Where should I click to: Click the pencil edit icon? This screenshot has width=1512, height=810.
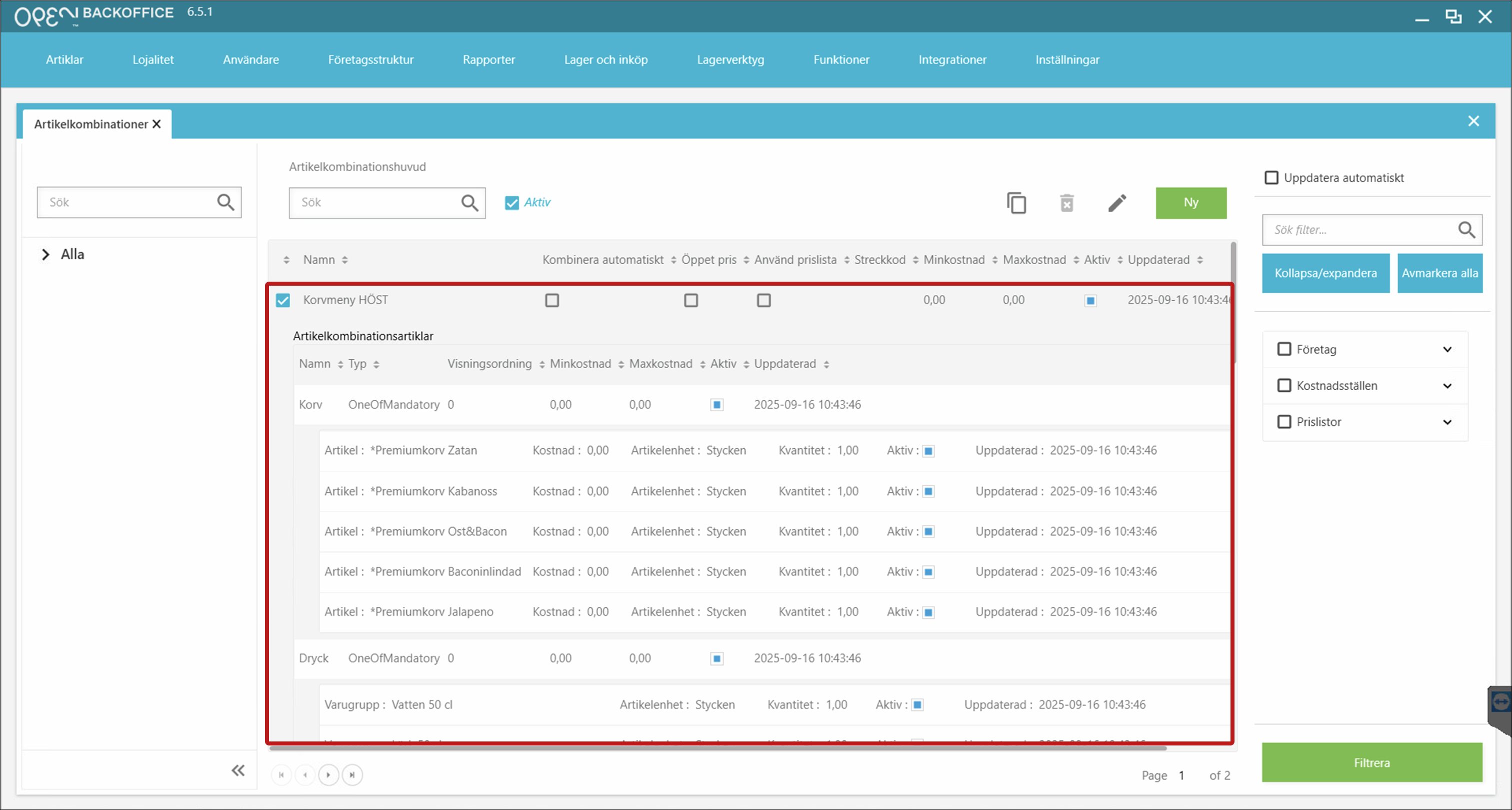click(x=1116, y=203)
